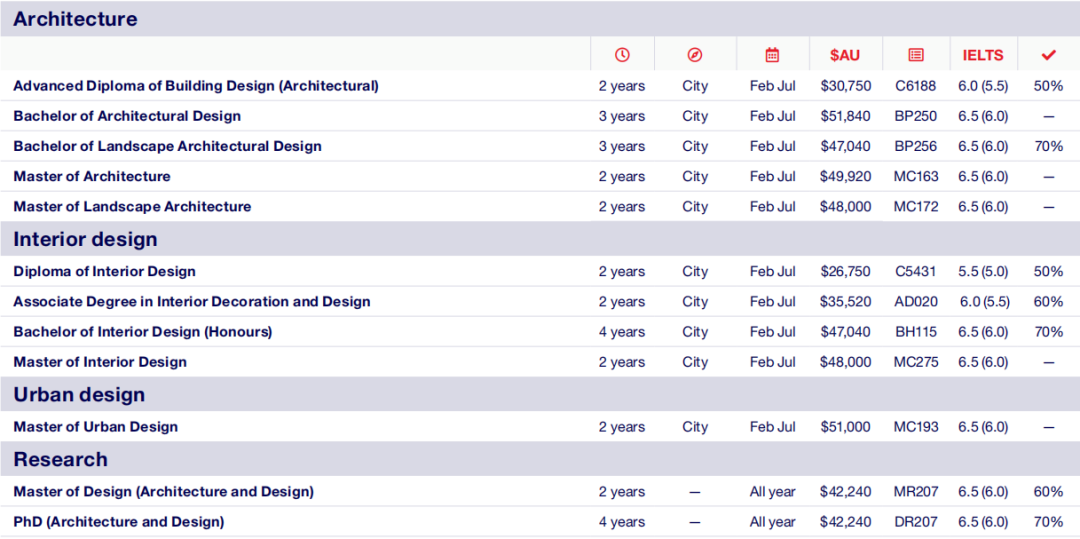1080x539 pixels.
Task: Open Master of Design (Architecture and Design)
Action: (x=164, y=492)
